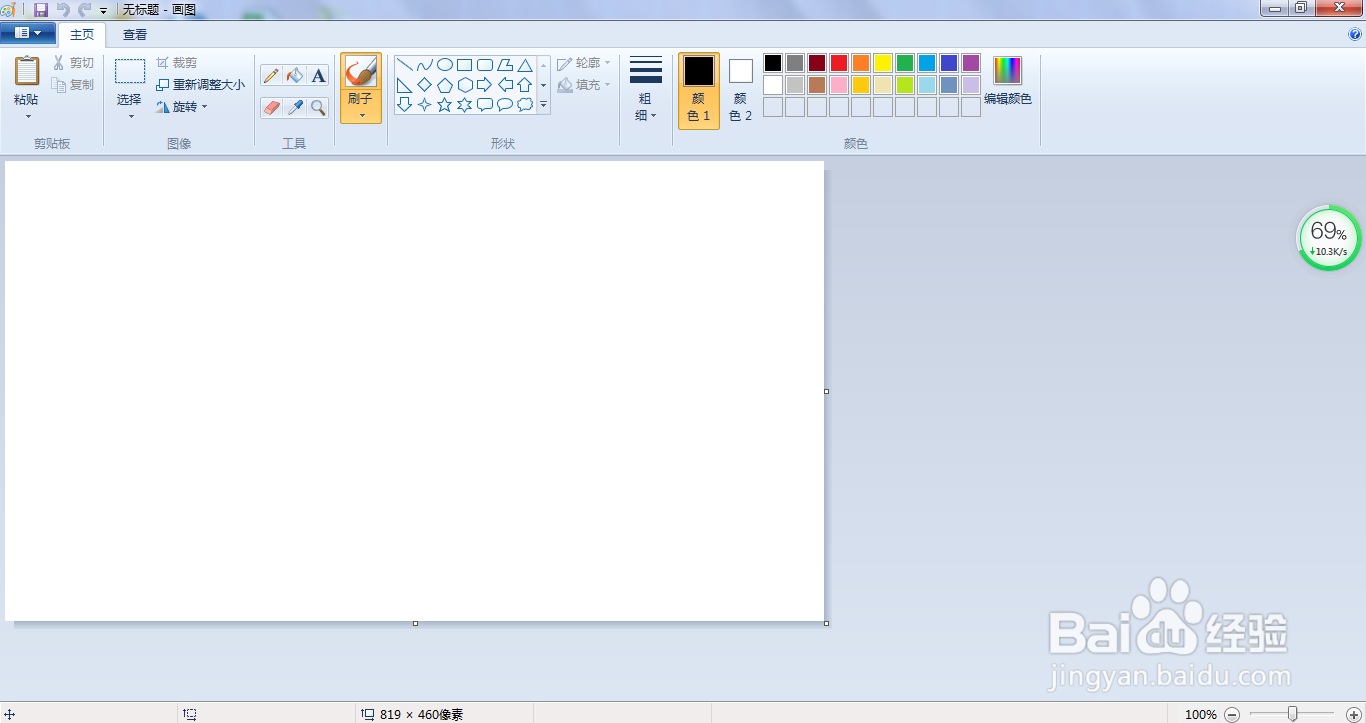
Task: Select the Pencil tool
Action: coord(271,76)
